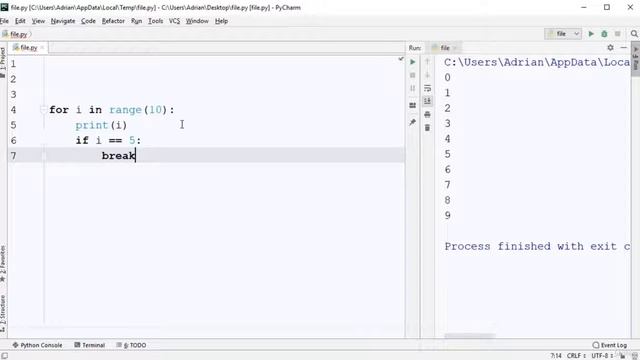Click the PyCharm app icon in title bar
Viewport: 640px width, 360px height.
click(x=4, y=7)
